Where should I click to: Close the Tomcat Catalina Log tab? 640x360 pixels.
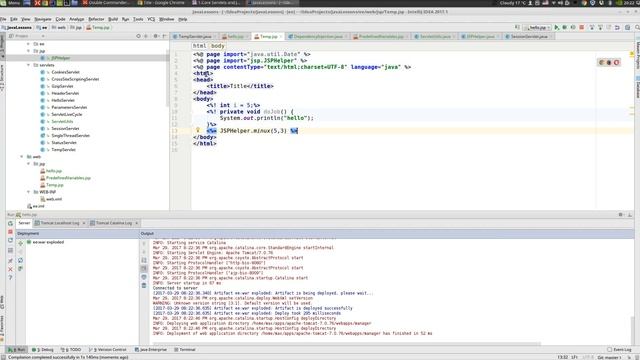coord(136,223)
